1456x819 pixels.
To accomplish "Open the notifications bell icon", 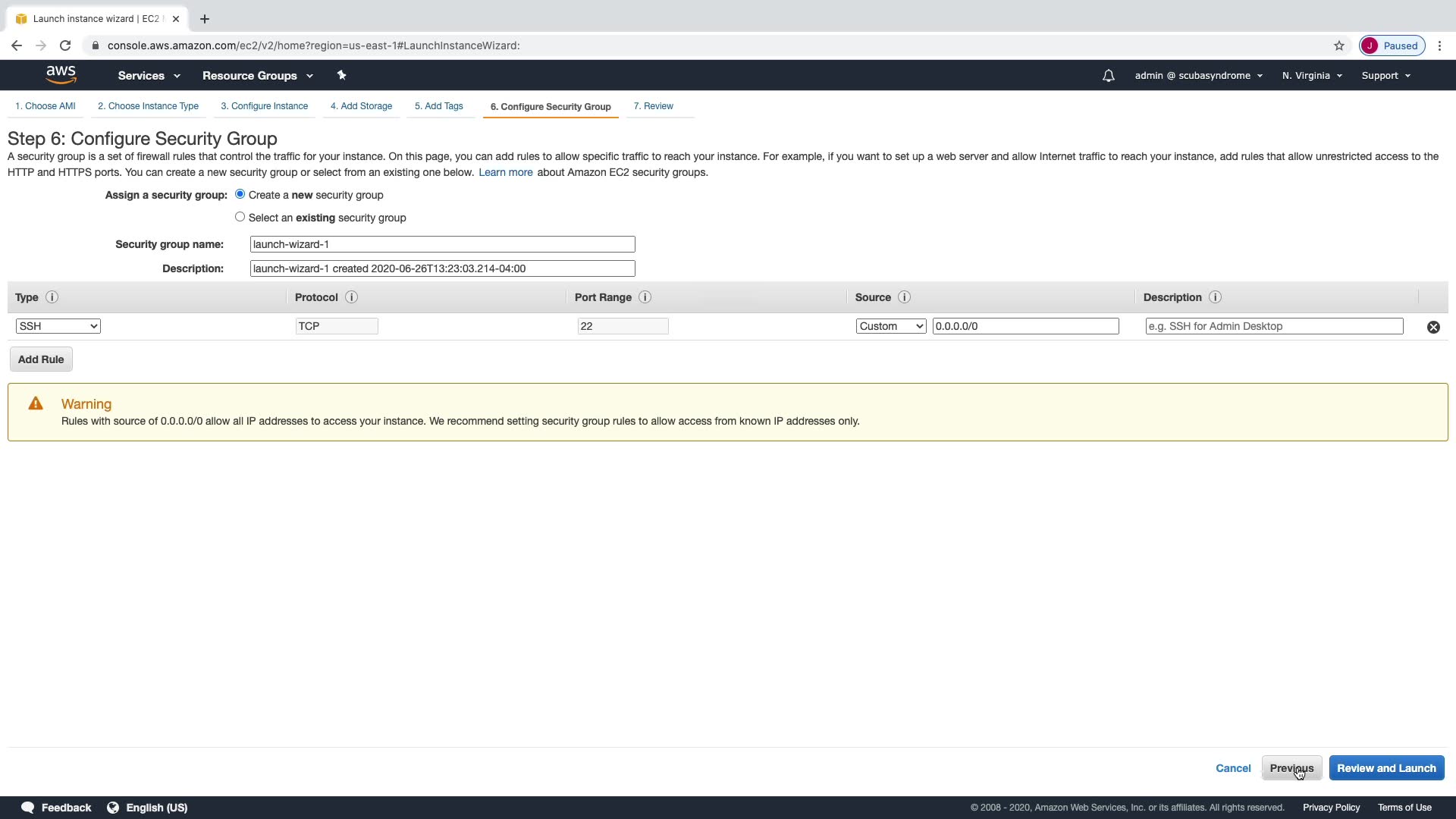I will pyautogui.click(x=1108, y=76).
